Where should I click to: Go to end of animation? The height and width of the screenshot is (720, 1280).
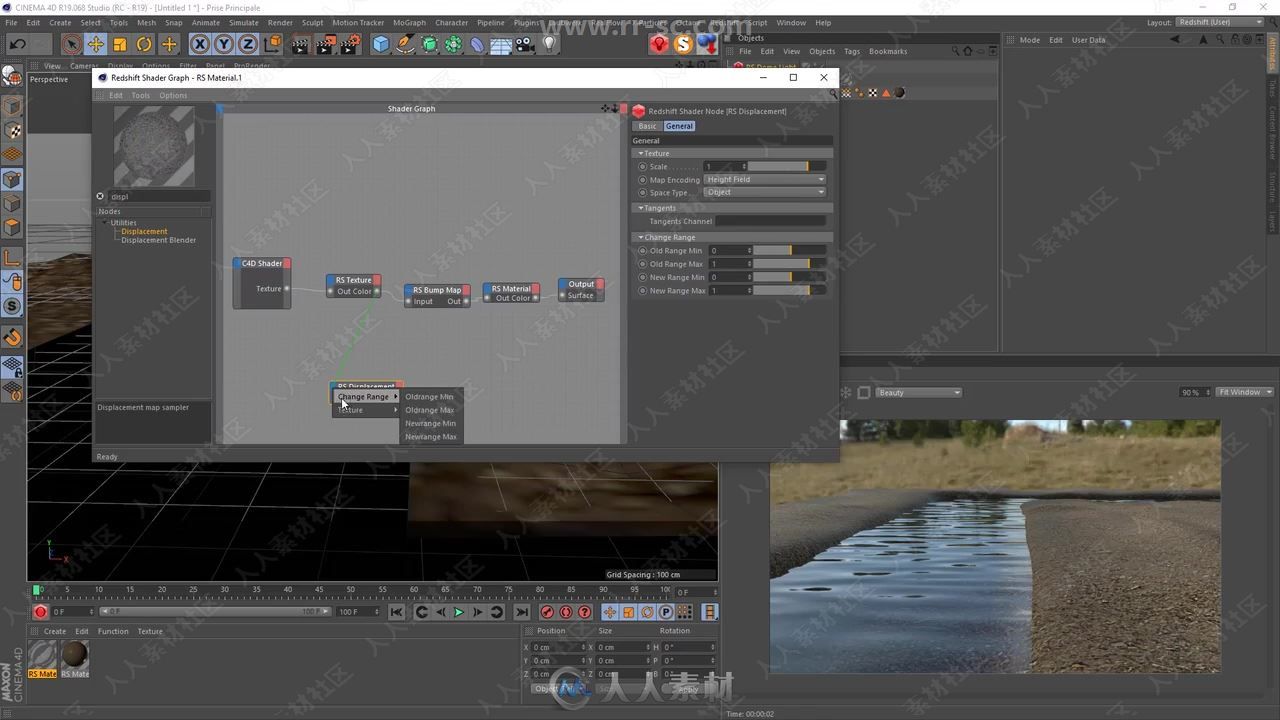[521, 612]
